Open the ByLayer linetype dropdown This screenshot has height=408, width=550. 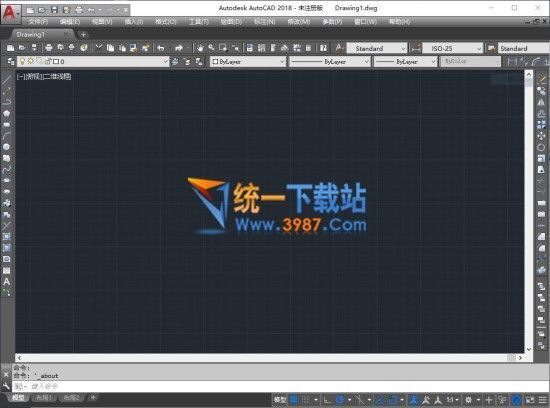pos(330,62)
